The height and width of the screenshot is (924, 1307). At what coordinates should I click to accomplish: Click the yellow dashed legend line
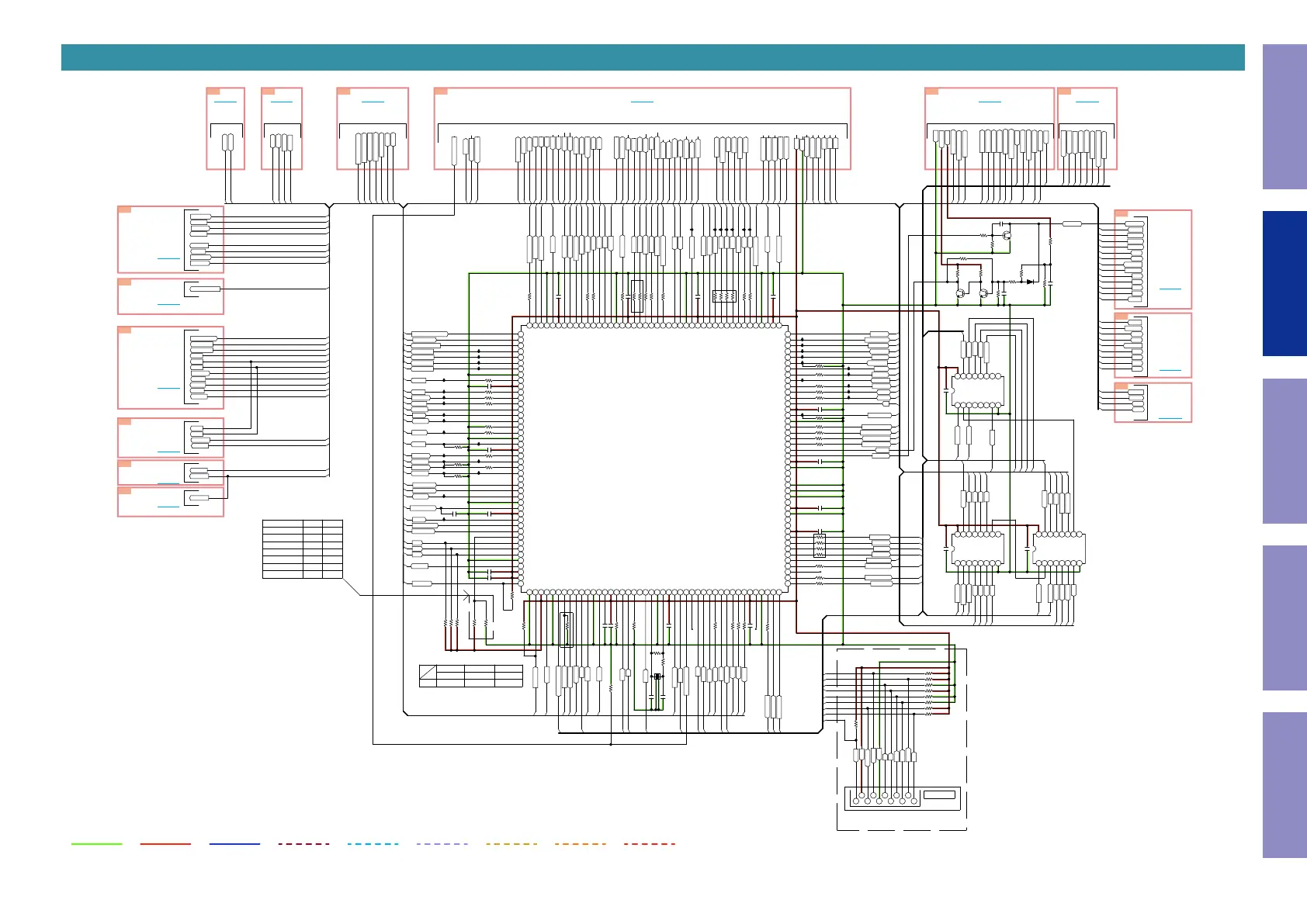(x=511, y=844)
